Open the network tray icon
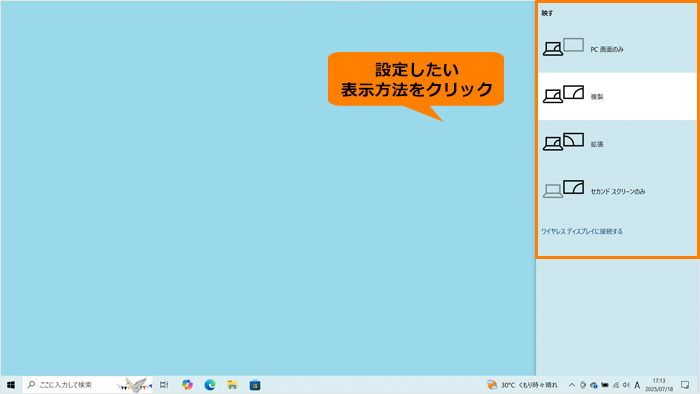The image size is (700, 394). [616, 385]
